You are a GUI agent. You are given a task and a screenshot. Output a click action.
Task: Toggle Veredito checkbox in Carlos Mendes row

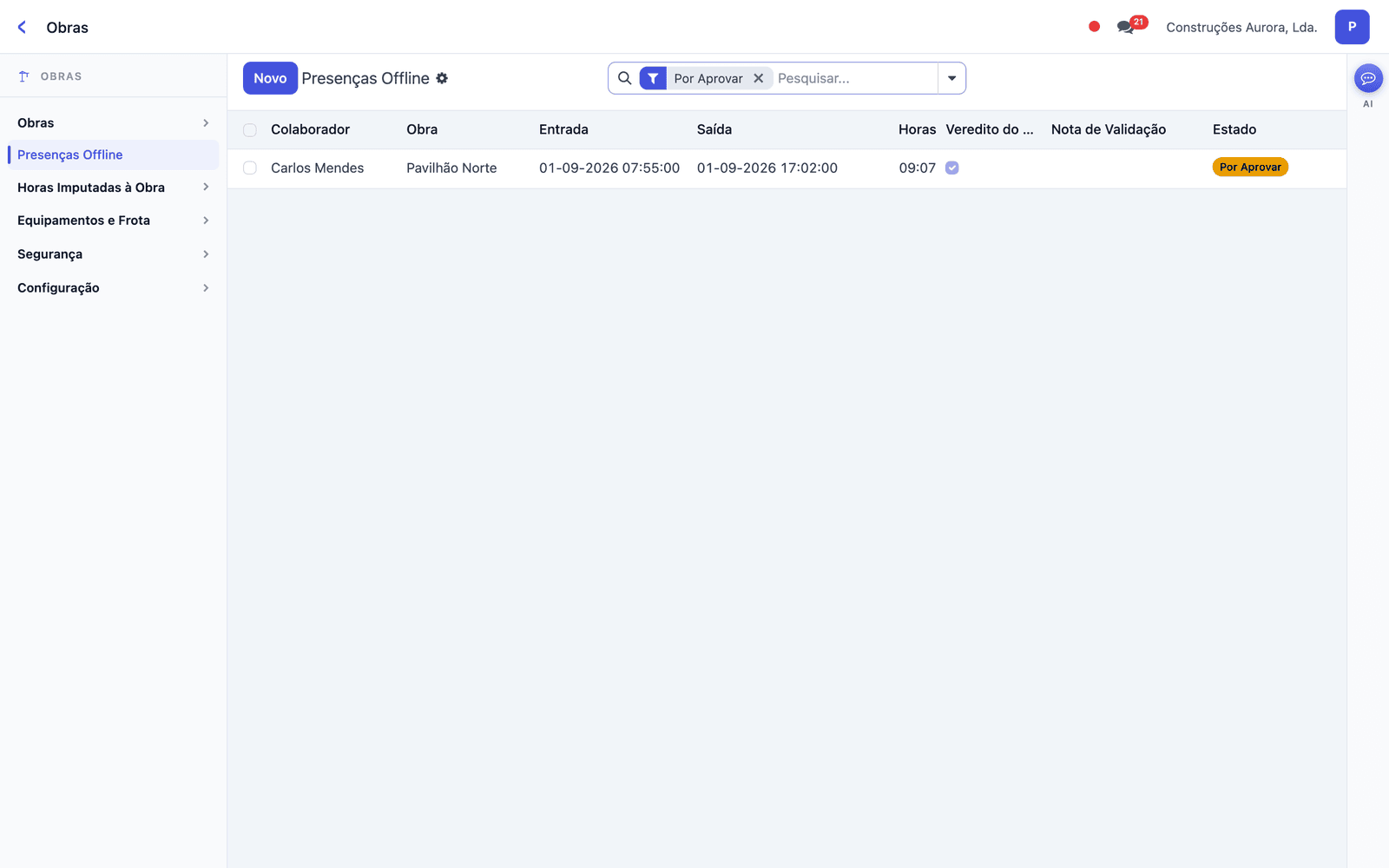(x=952, y=168)
